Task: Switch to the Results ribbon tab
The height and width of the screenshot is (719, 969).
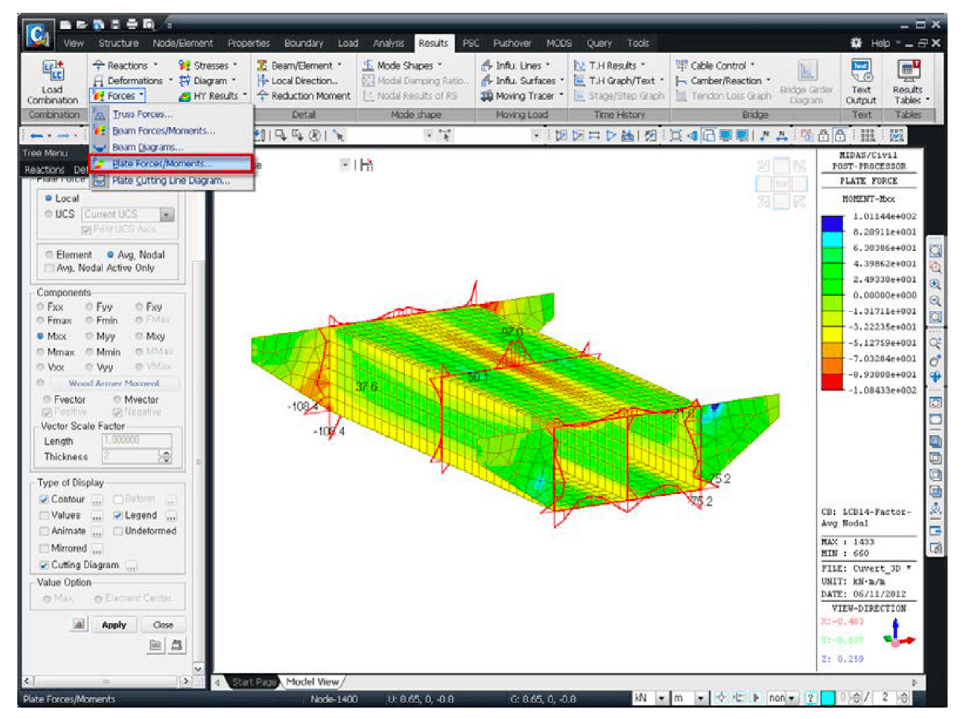Action: 433,43
